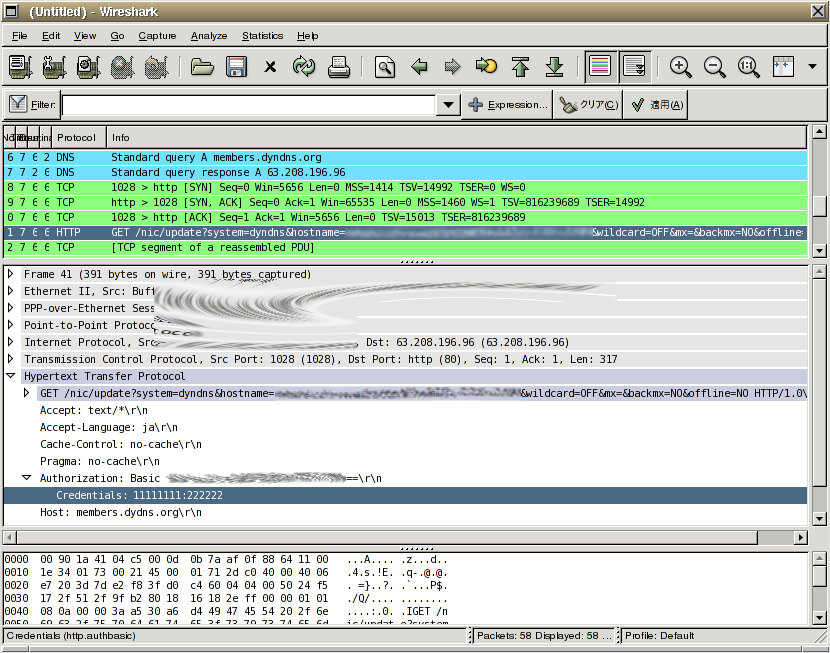830x653 pixels.
Task: Save capture file floppy icon
Action: (236, 67)
